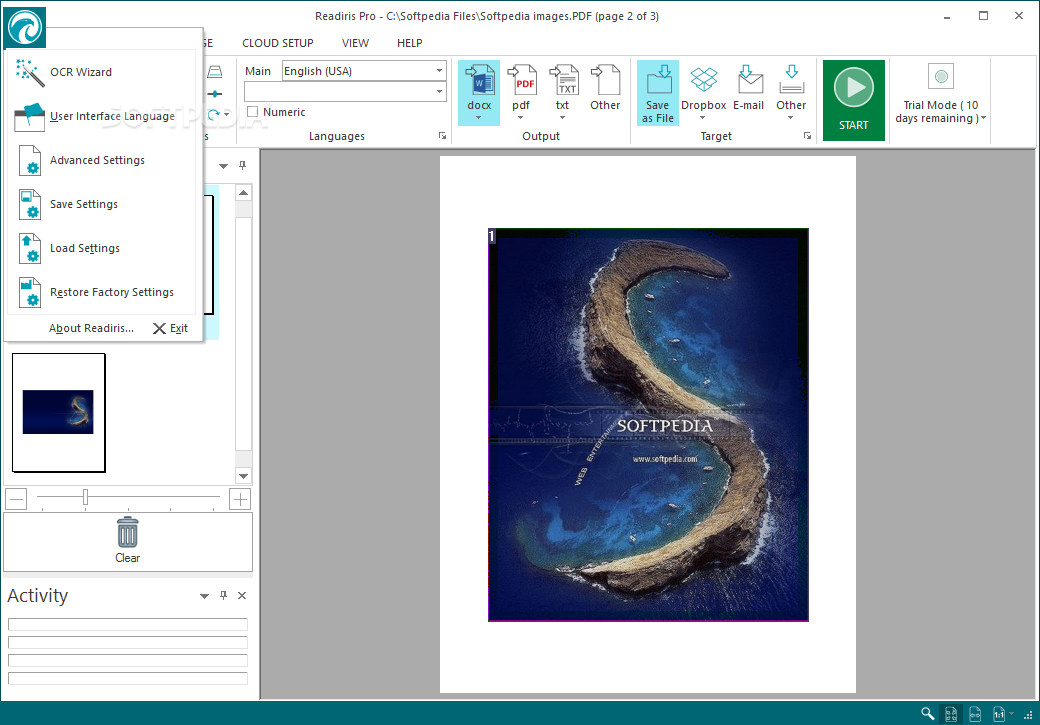This screenshot has width=1040, height=725.
Task: Choose Save Settings in the menu
Action: [x=101, y=204]
